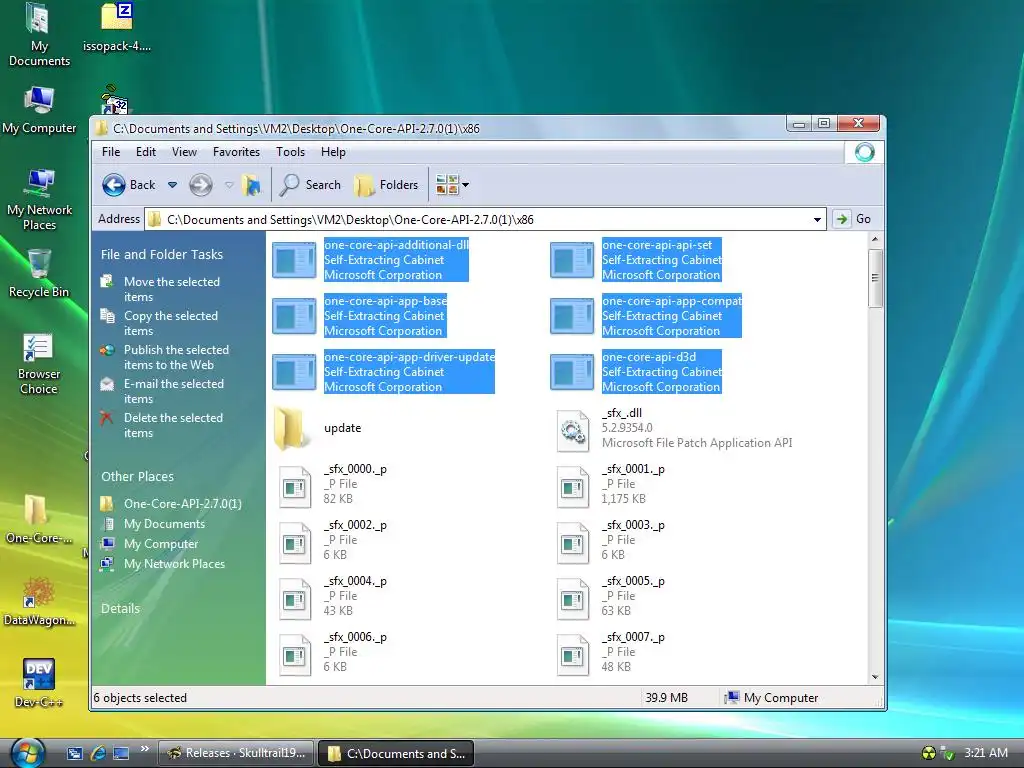Select _sfx_0003._p file icon
Viewport: 1024px width, 768px height.
(573, 543)
